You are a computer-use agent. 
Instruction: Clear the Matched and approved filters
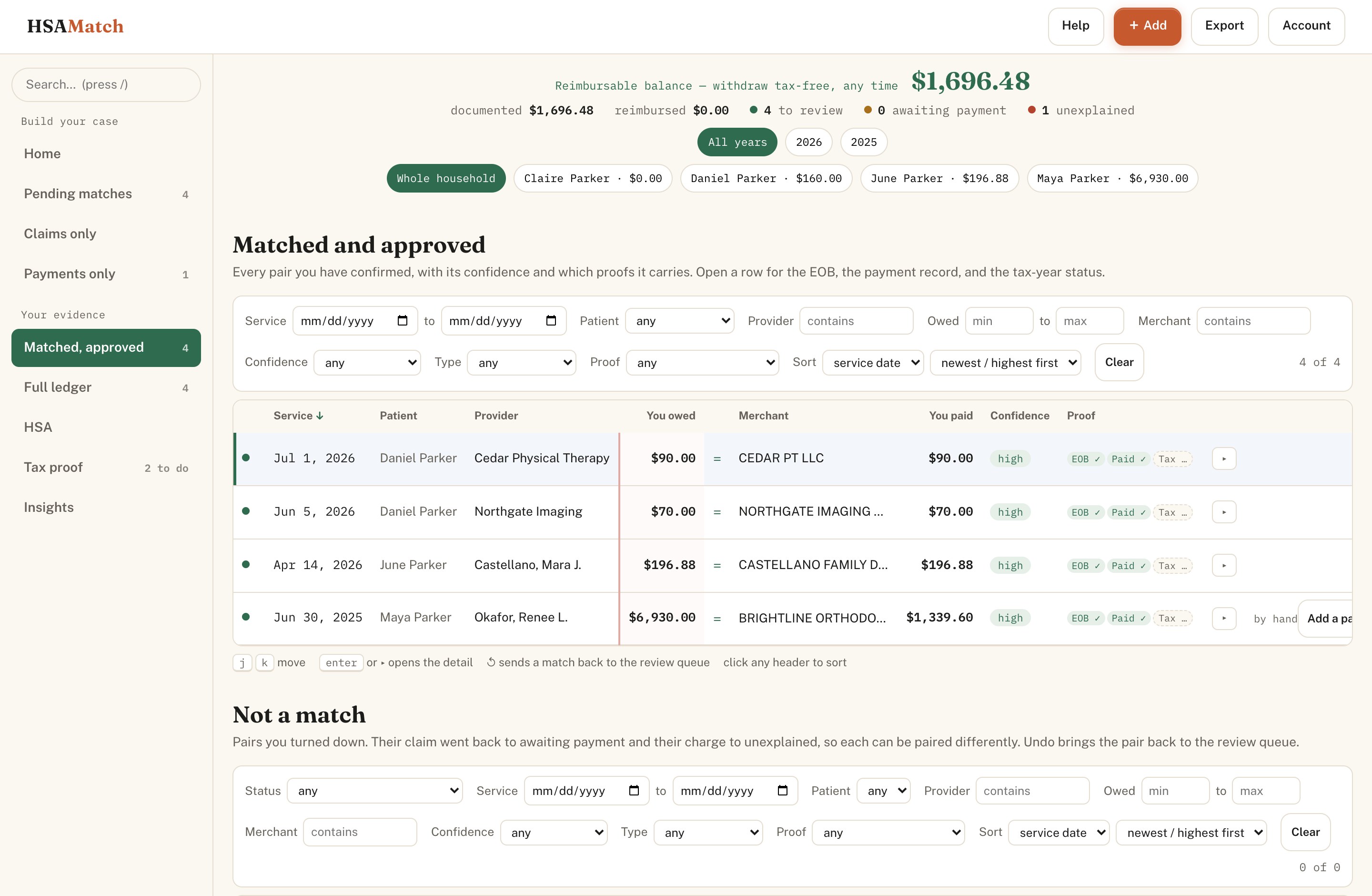coord(1119,362)
